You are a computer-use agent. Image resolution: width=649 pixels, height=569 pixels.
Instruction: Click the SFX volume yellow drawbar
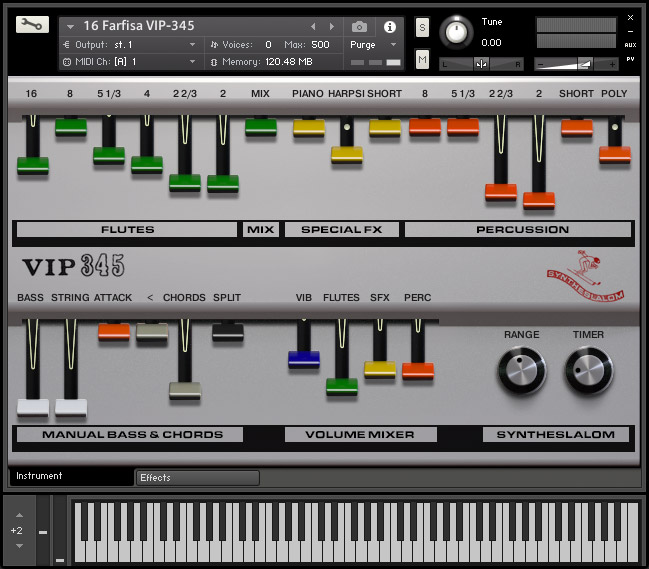tap(380, 370)
